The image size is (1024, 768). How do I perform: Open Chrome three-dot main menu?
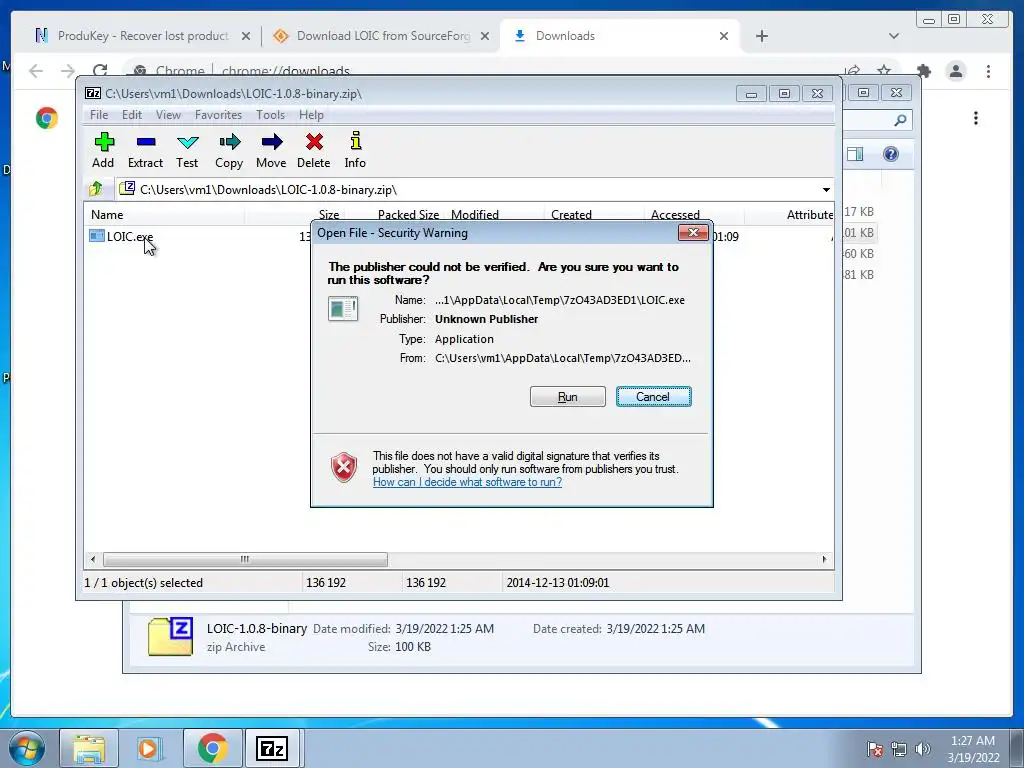pos(989,71)
